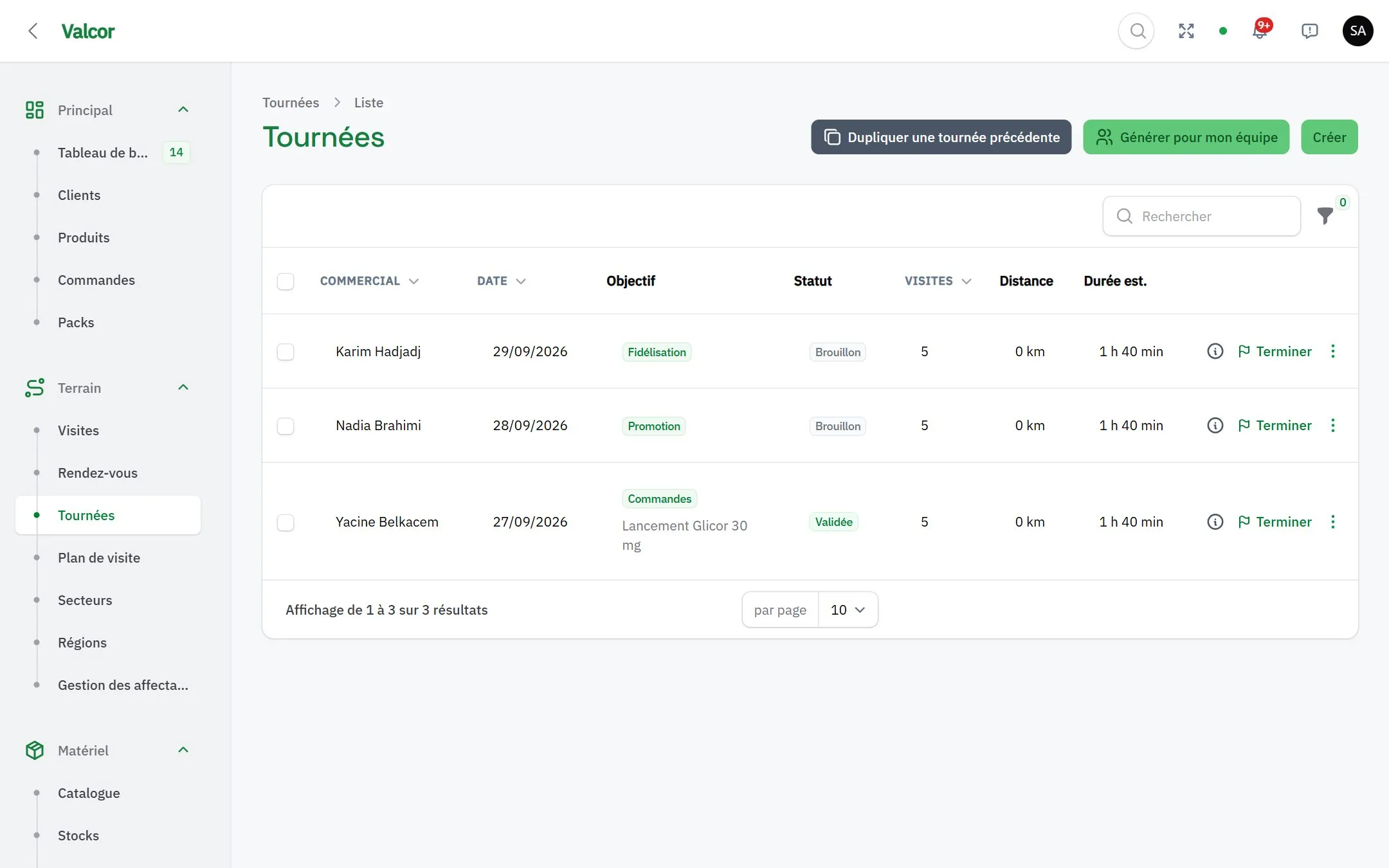
Task: Open more actions for Karim Hadjadj row
Action: [1333, 351]
